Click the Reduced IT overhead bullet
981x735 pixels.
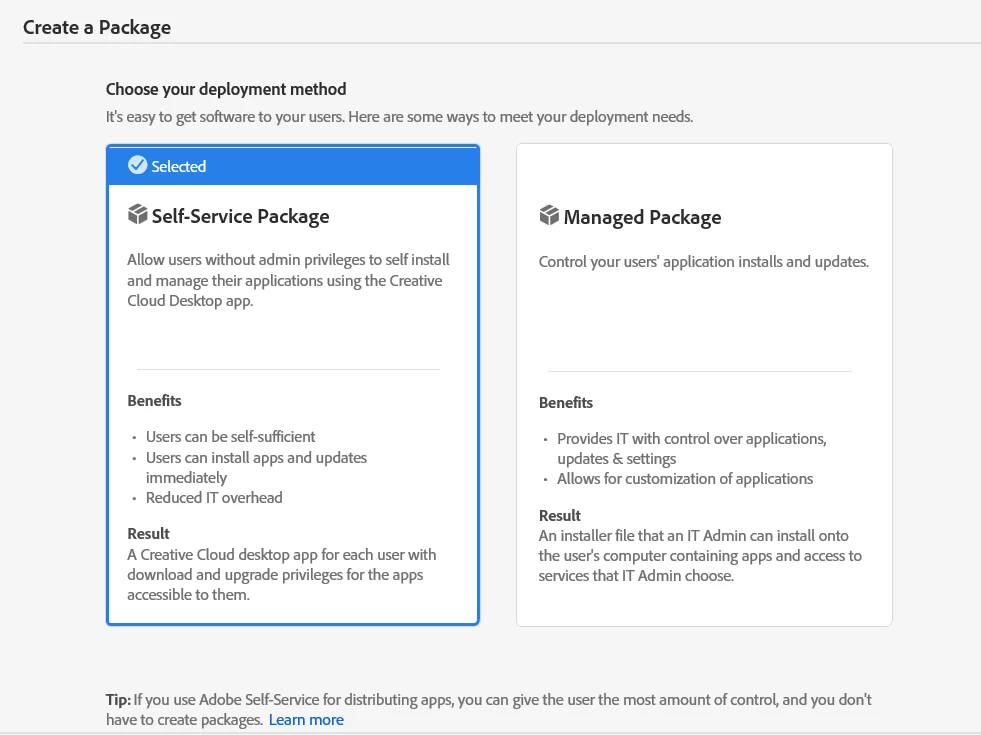214,497
